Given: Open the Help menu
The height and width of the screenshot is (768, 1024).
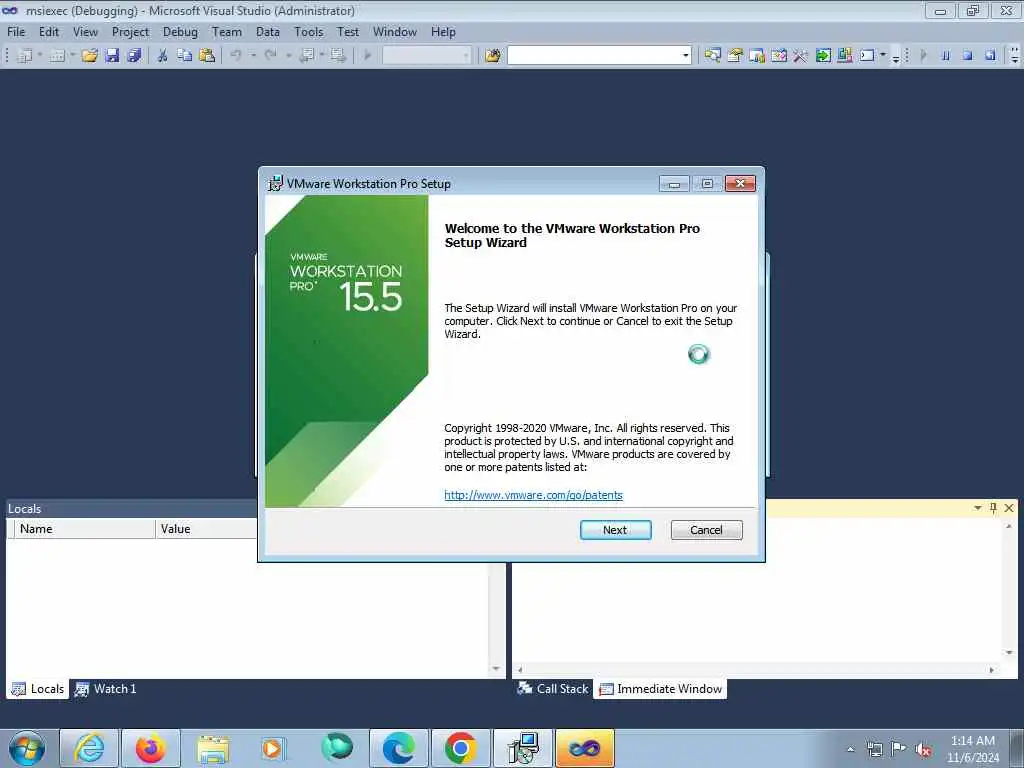Looking at the screenshot, I should (443, 31).
